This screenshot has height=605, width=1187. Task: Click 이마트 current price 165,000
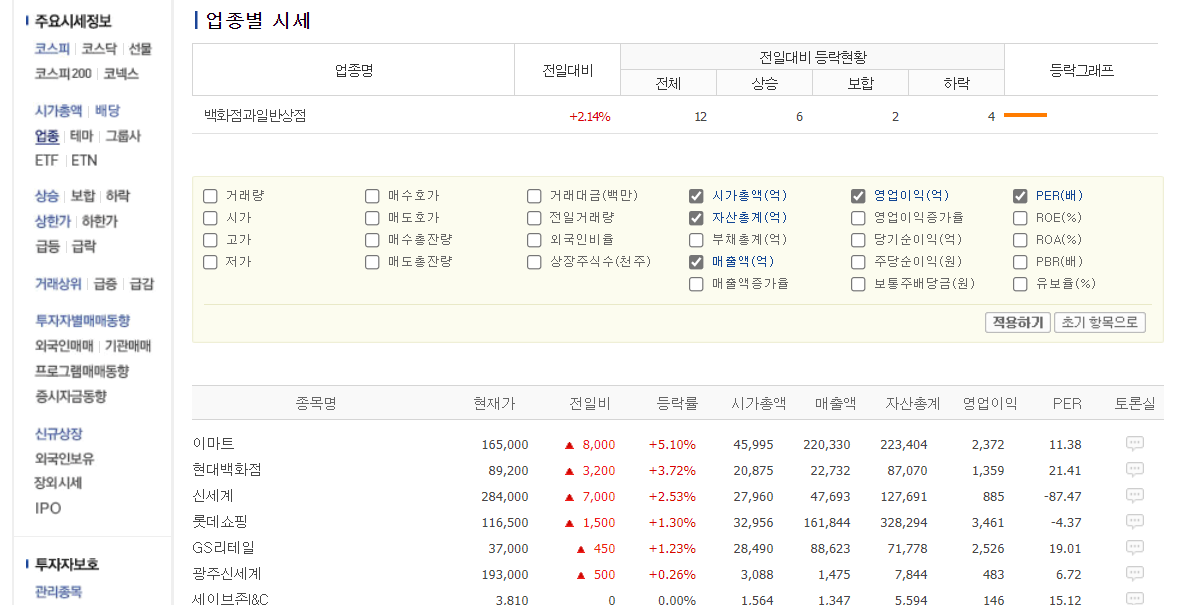pyautogui.click(x=505, y=444)
